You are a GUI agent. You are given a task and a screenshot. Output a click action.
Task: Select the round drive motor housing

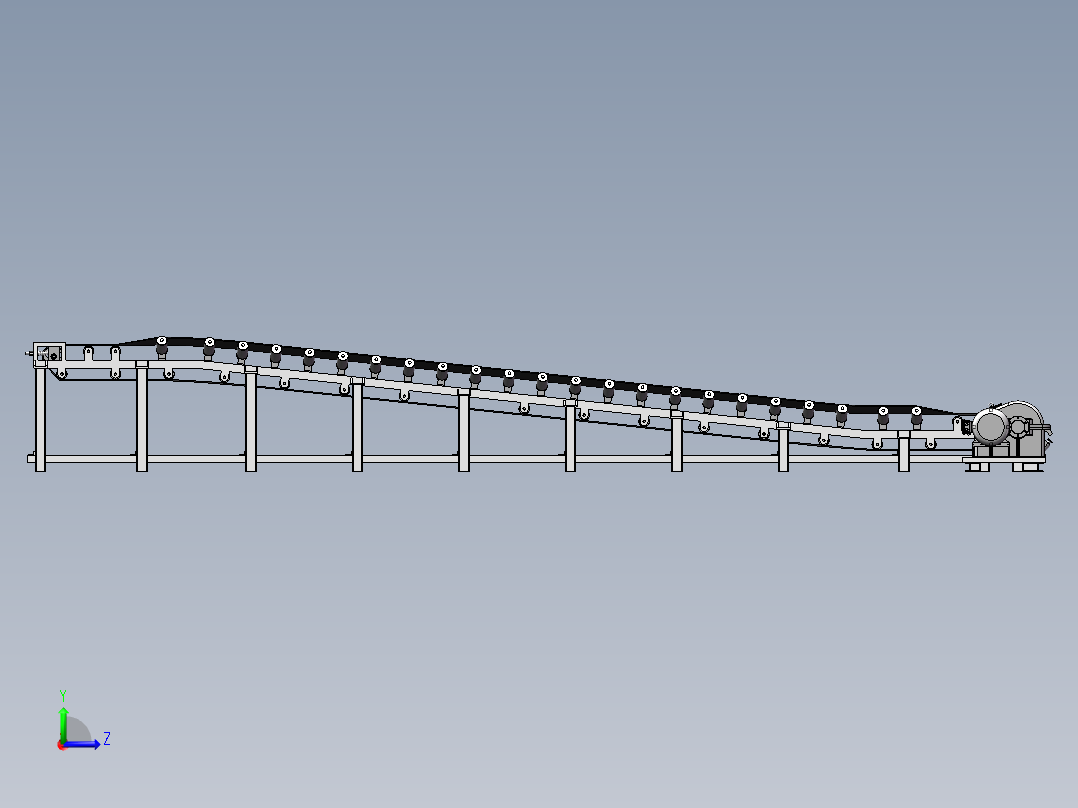(x=991, y=427)
